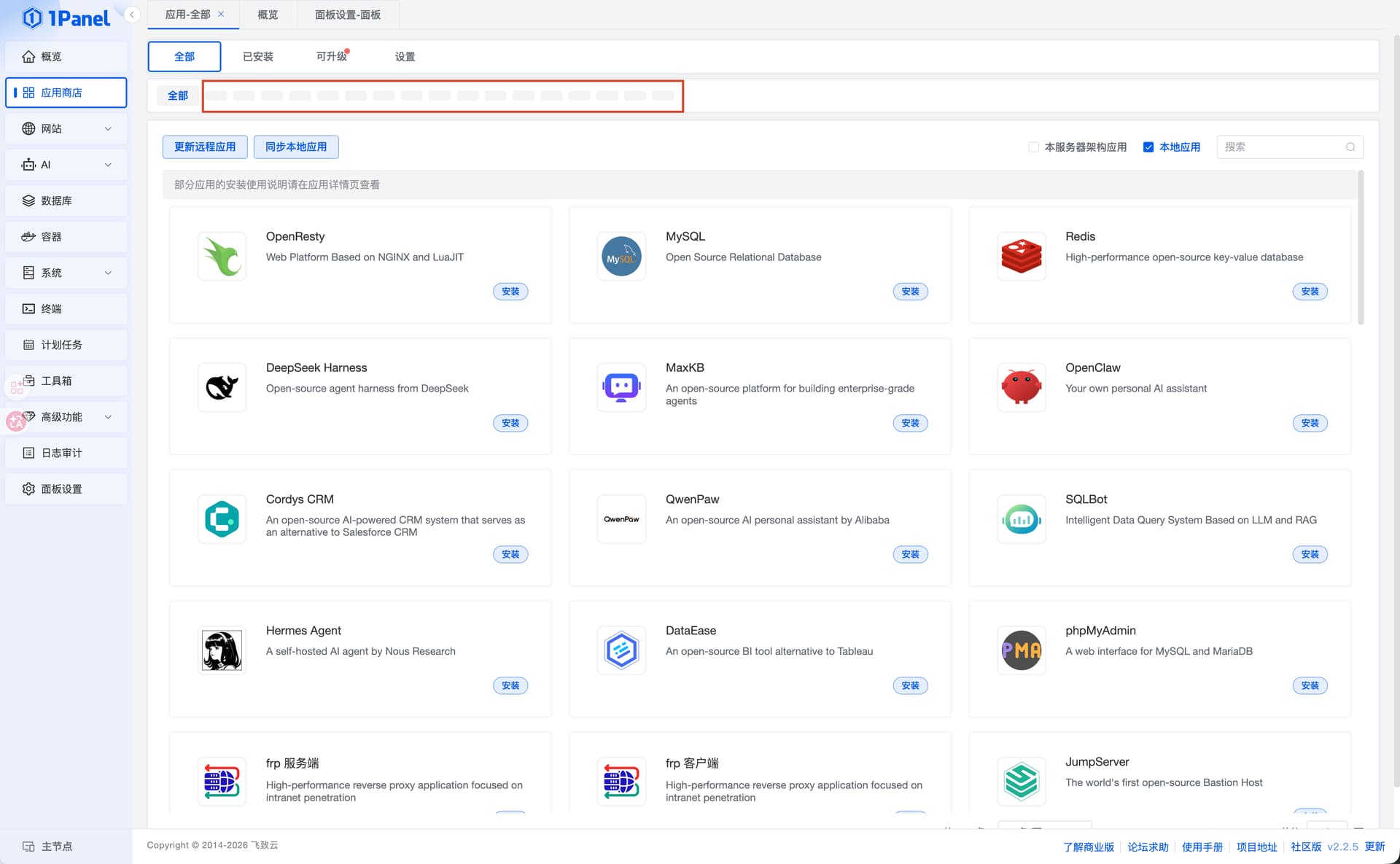Viewport: 1400px width, 864px height.
Task: Open the SQLBot app icon
Action: pos(1021,519)
